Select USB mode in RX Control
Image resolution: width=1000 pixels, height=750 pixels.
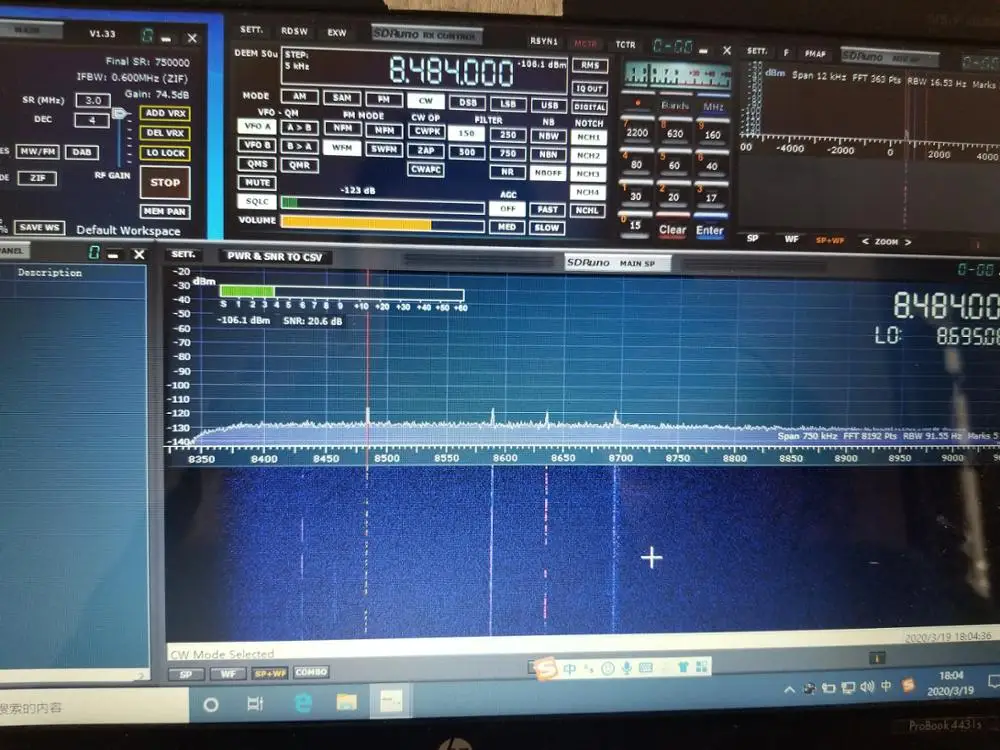pos(549,105)
